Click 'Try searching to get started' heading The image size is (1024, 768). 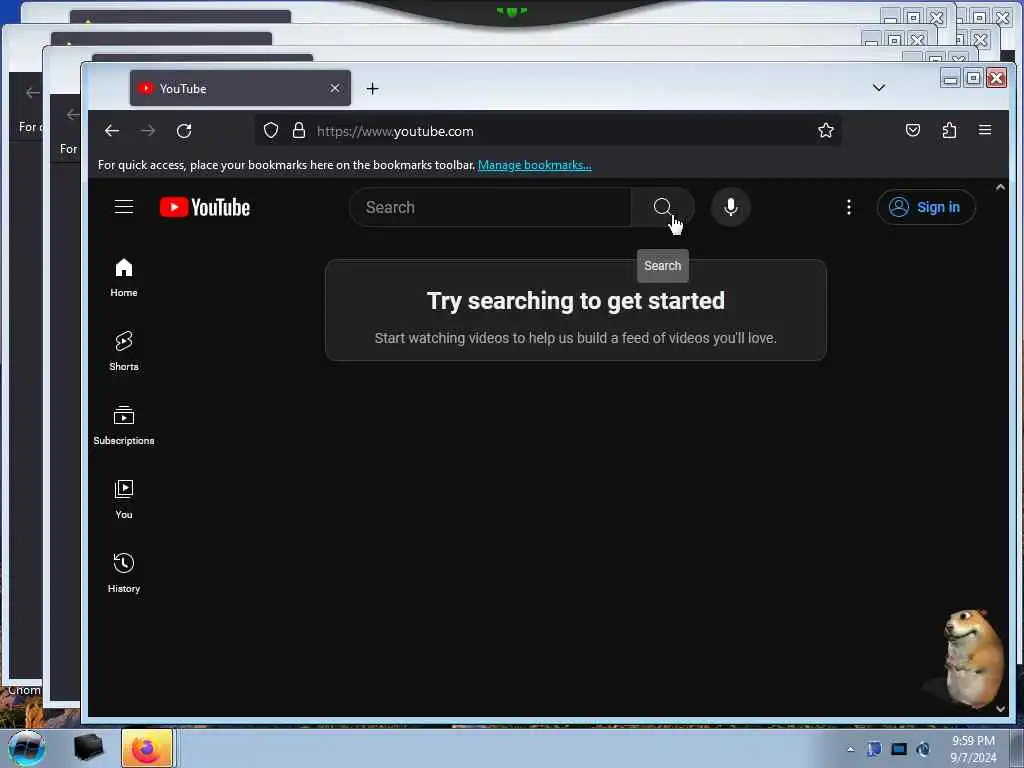[x=575, y=301]
